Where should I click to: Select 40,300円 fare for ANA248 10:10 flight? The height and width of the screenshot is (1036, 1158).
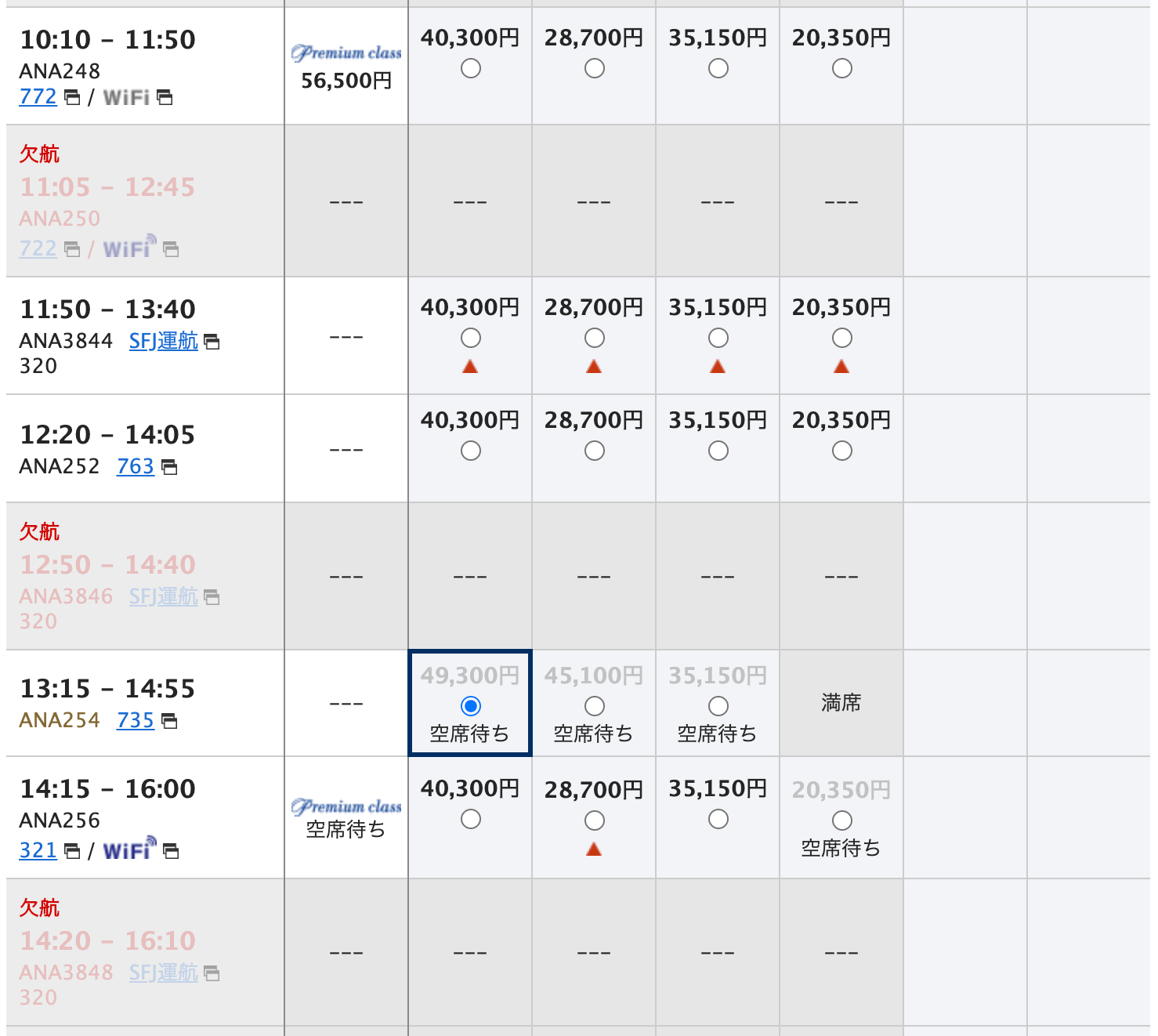click(471, 69)
